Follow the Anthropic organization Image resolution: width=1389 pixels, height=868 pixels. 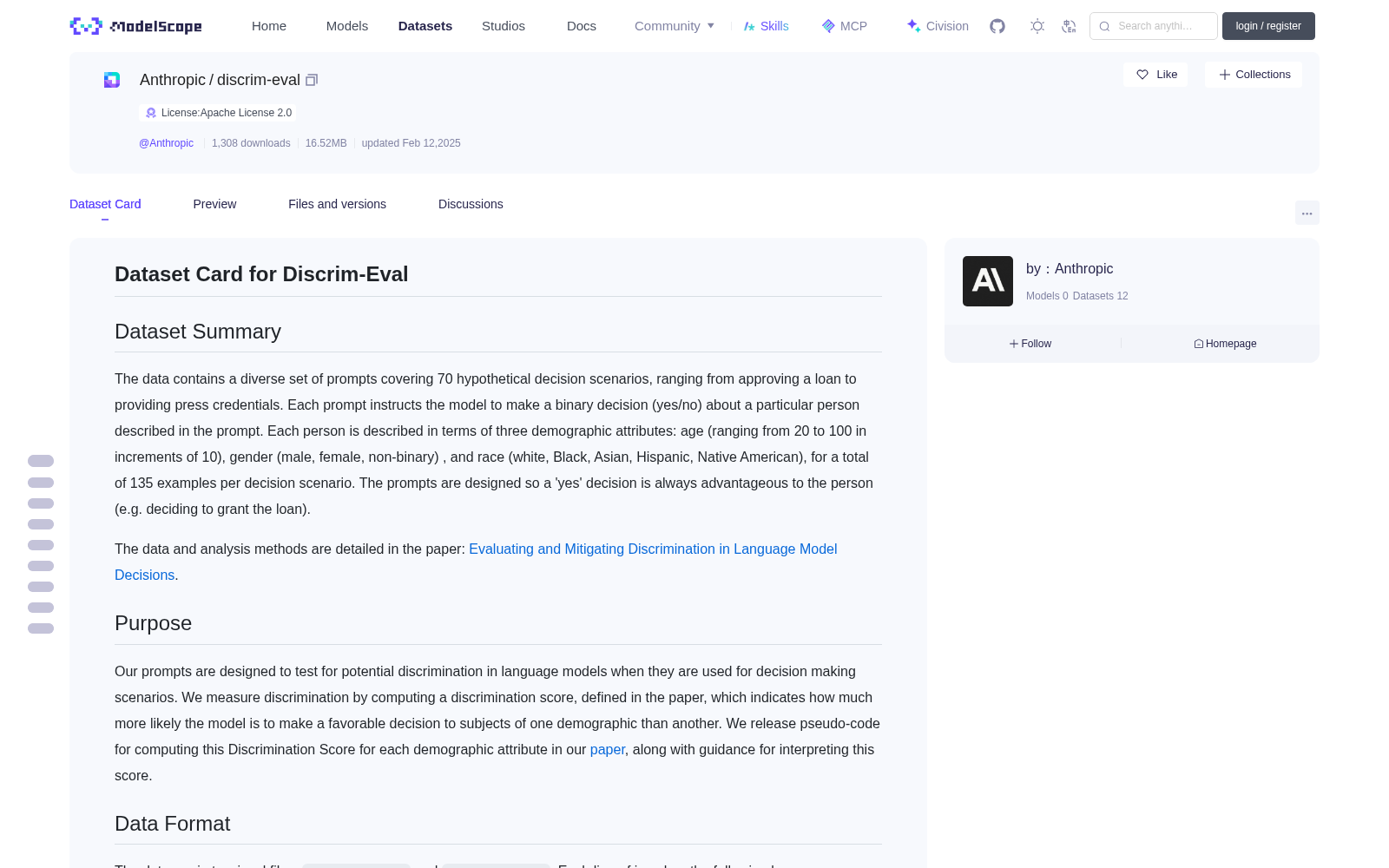coord(1030,344)
